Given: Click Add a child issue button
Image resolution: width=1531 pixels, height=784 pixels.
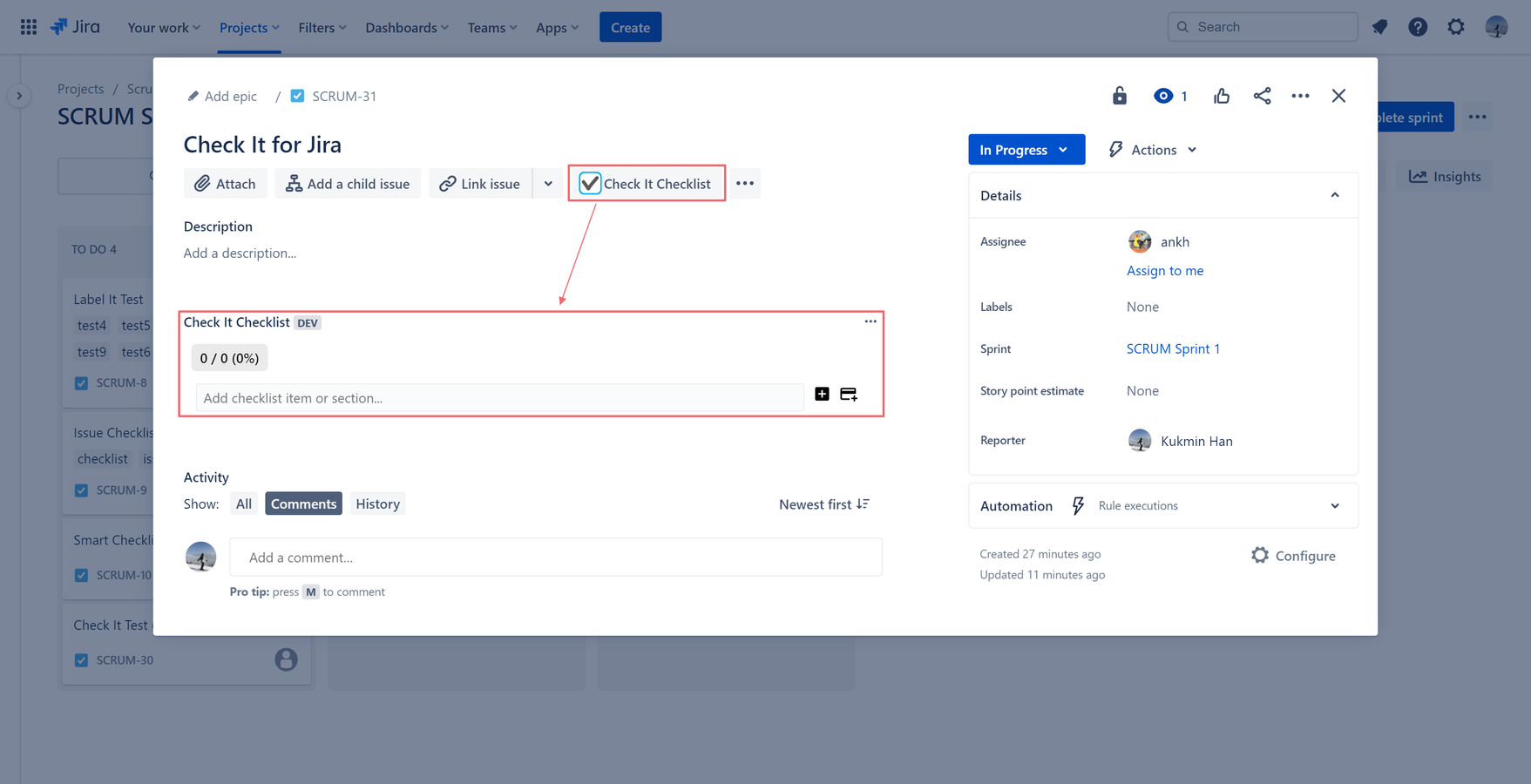Looking at the screenshot, I should pos(348,184).
